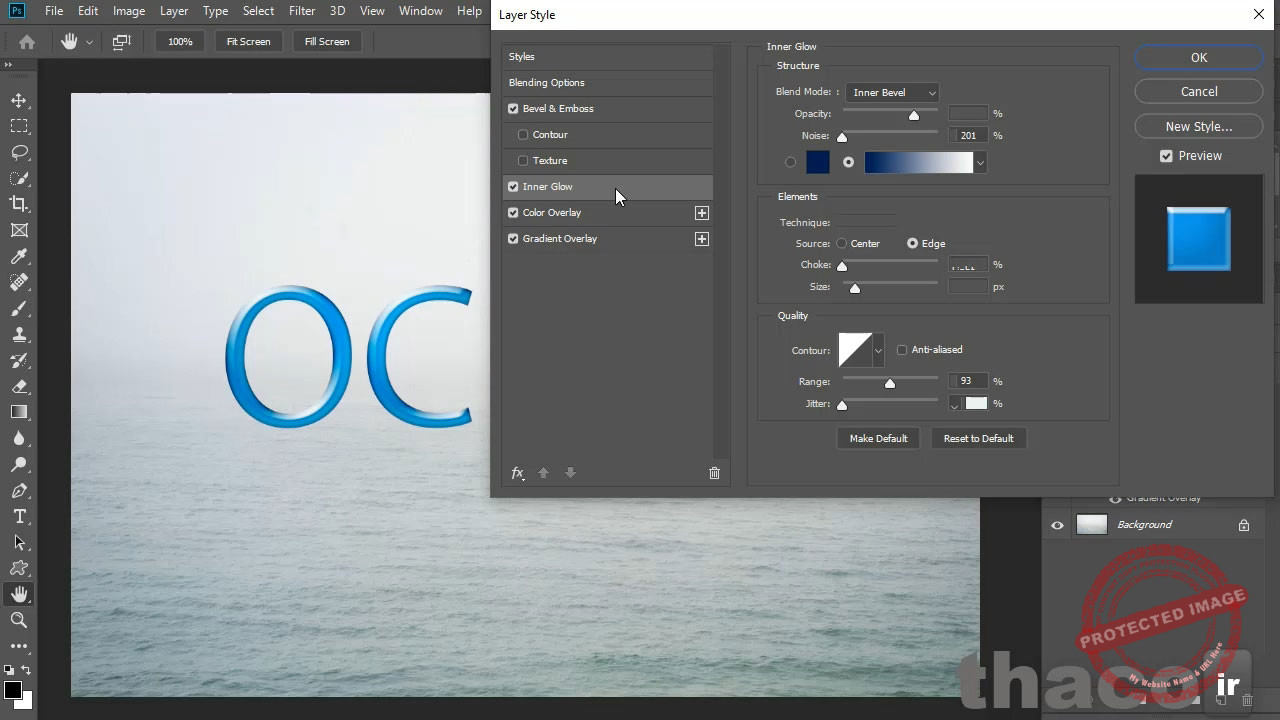The width and height of the screenshot is (1280, 720).
Task: Open the Contour picker dropdown arrow
Action: tap(878, 351)
